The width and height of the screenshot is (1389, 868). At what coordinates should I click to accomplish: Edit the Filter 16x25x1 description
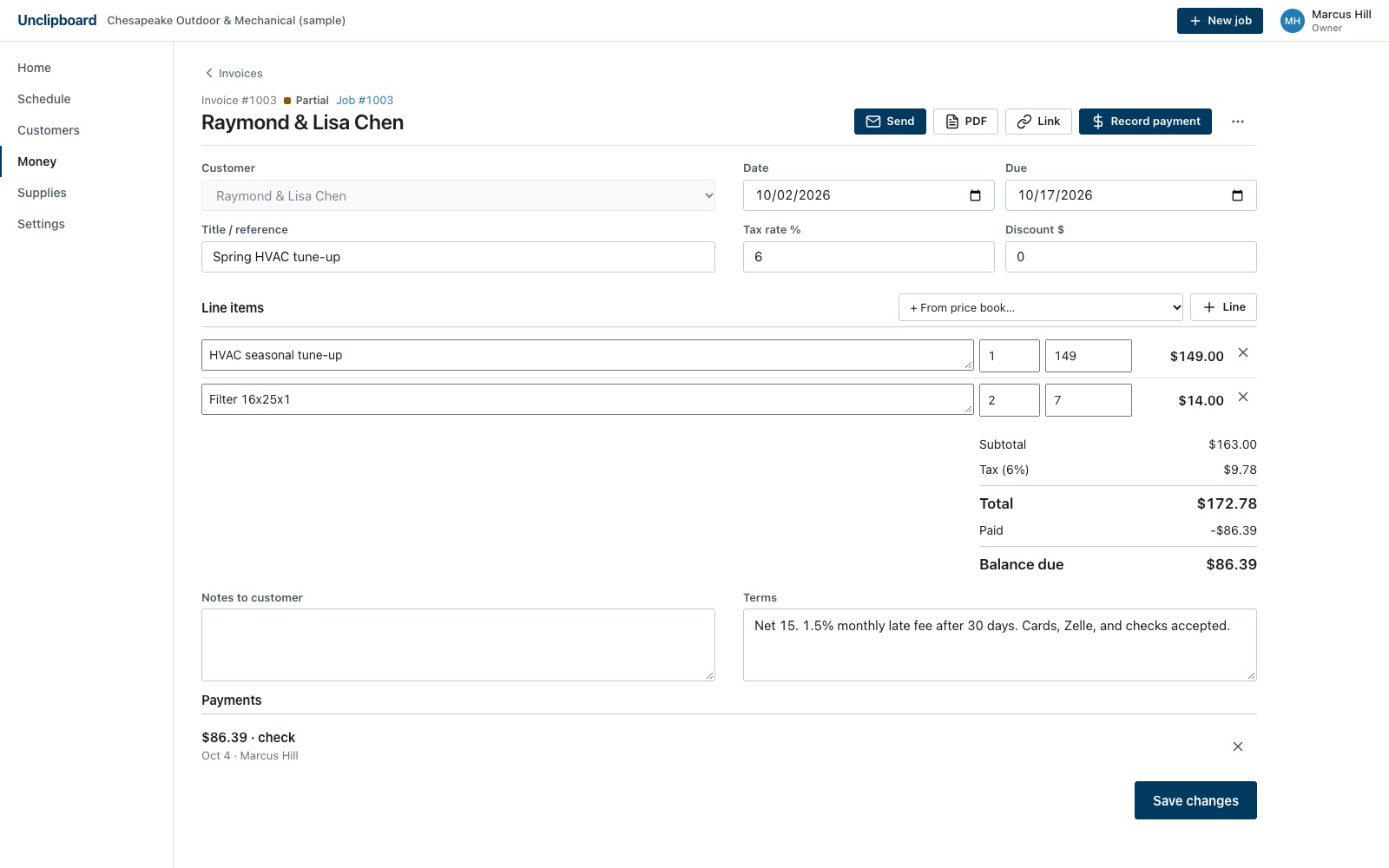588,399
